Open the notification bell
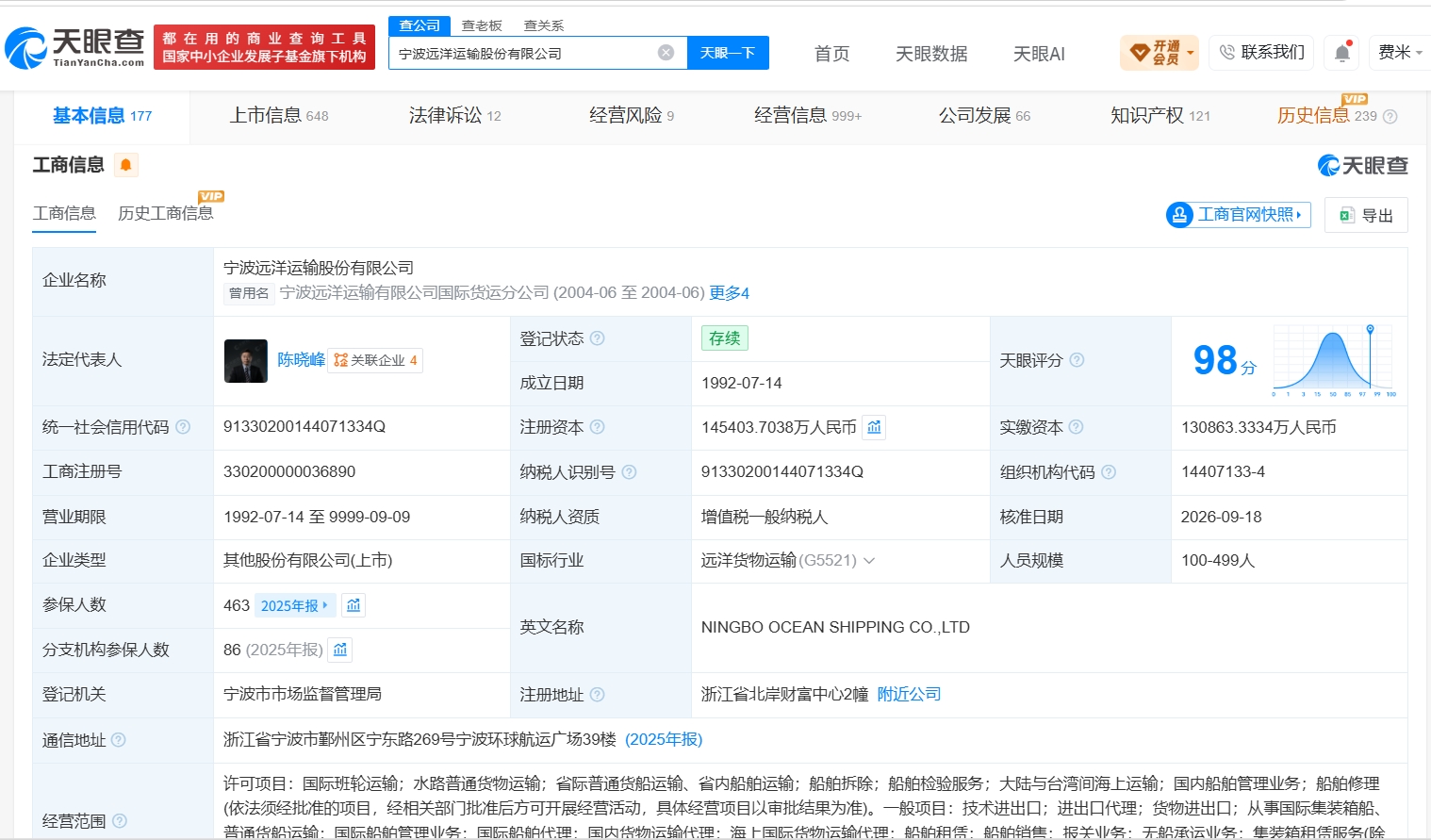Image resolution: width=1431 pixels, height=840 pixels. (1342, 53)
